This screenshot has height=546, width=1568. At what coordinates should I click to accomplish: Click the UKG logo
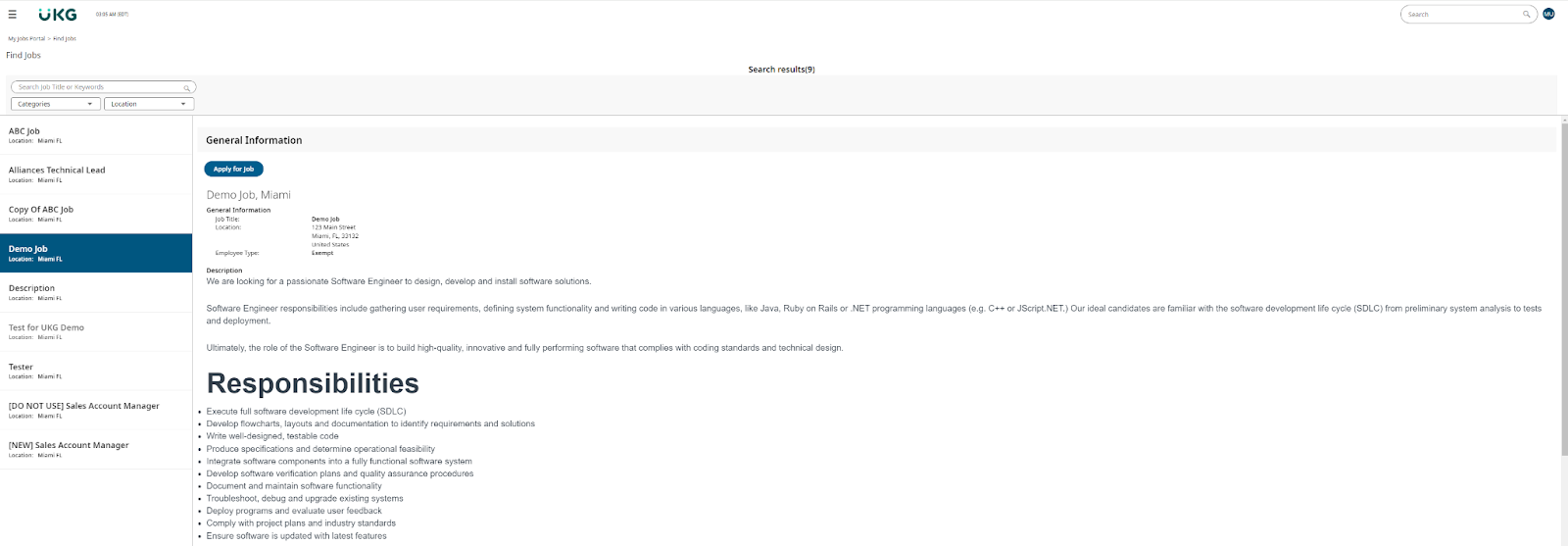point(57,15)
